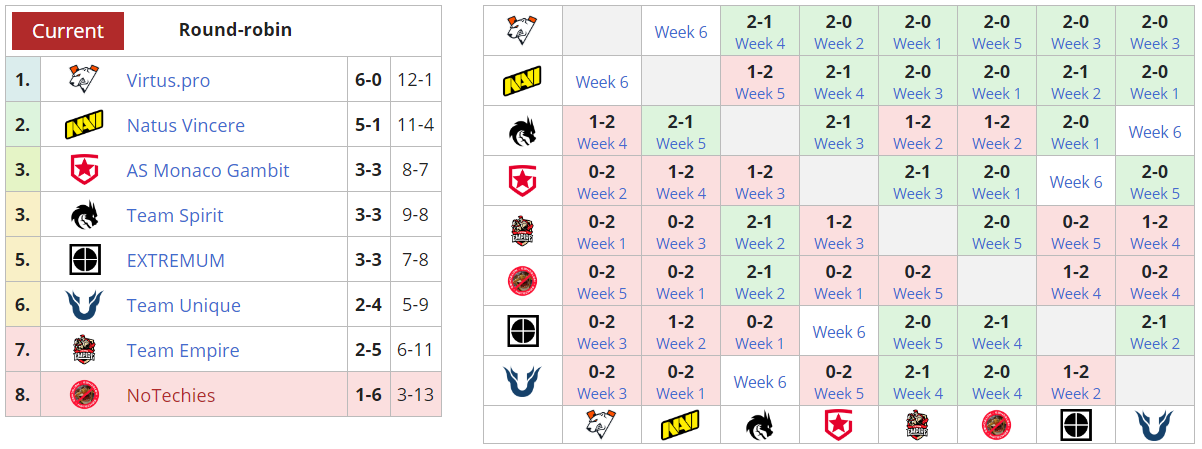The height and width of the screenshot is (449, 1202).
Task: Click the Team Unique logo in standings
Action: [84, 305]
